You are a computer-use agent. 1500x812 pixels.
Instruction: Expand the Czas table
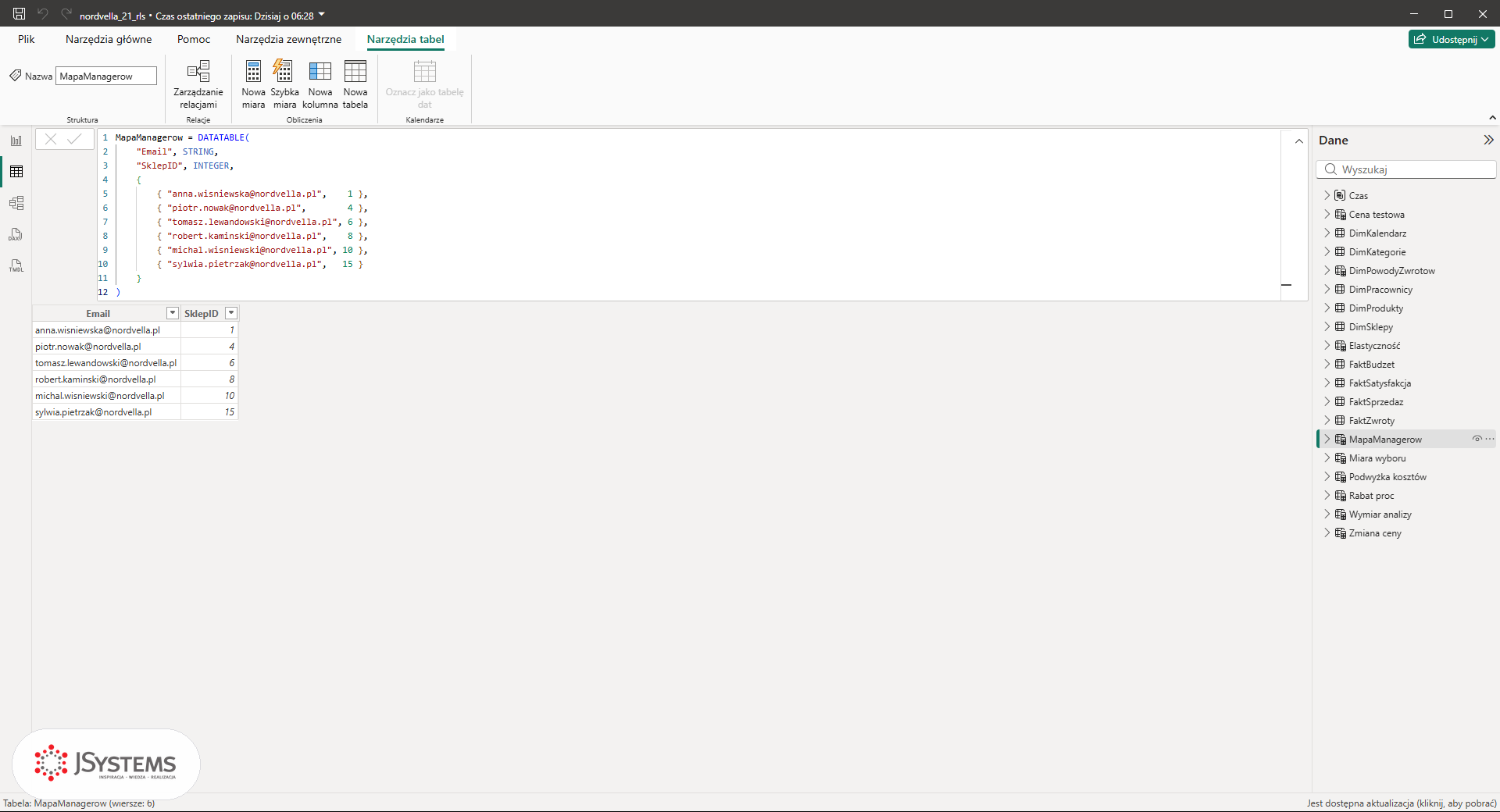tap(1327, 195)
